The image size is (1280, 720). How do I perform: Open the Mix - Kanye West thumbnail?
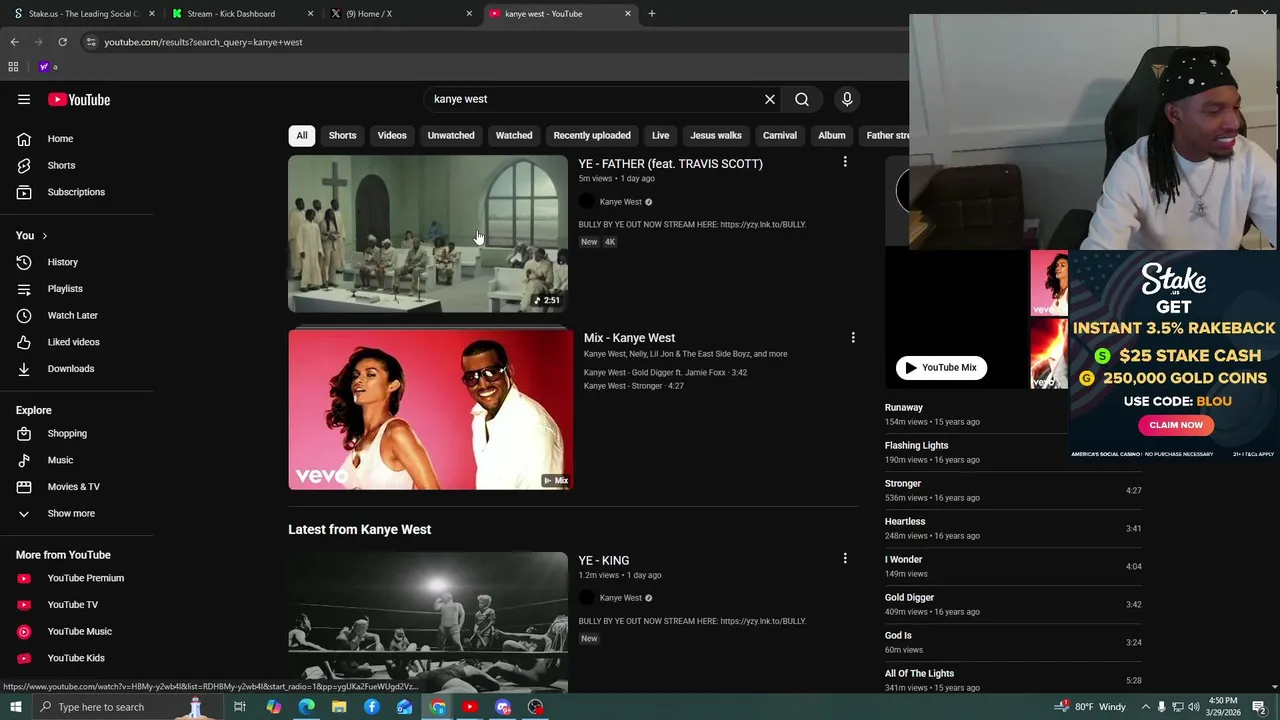pyautogui.click(x=430, y=410)
